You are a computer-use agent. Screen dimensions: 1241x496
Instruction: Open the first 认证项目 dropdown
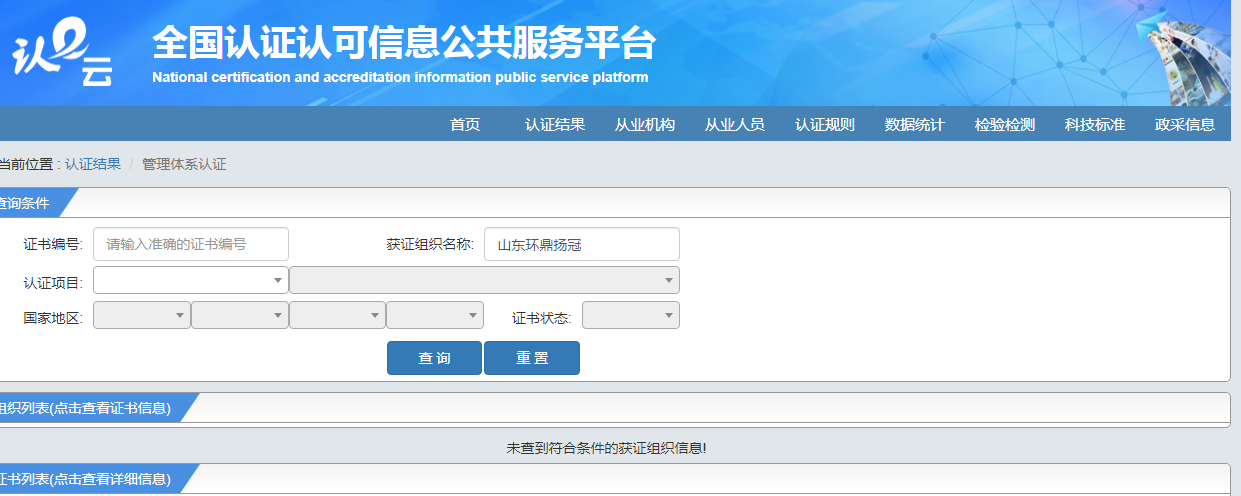pyautogui.click(x=190, y=280)
